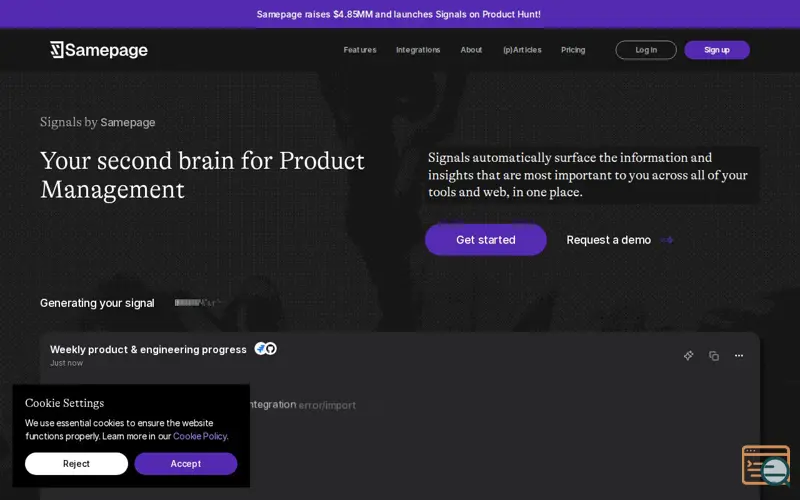Open the Integrations nav item

(418, 50)
